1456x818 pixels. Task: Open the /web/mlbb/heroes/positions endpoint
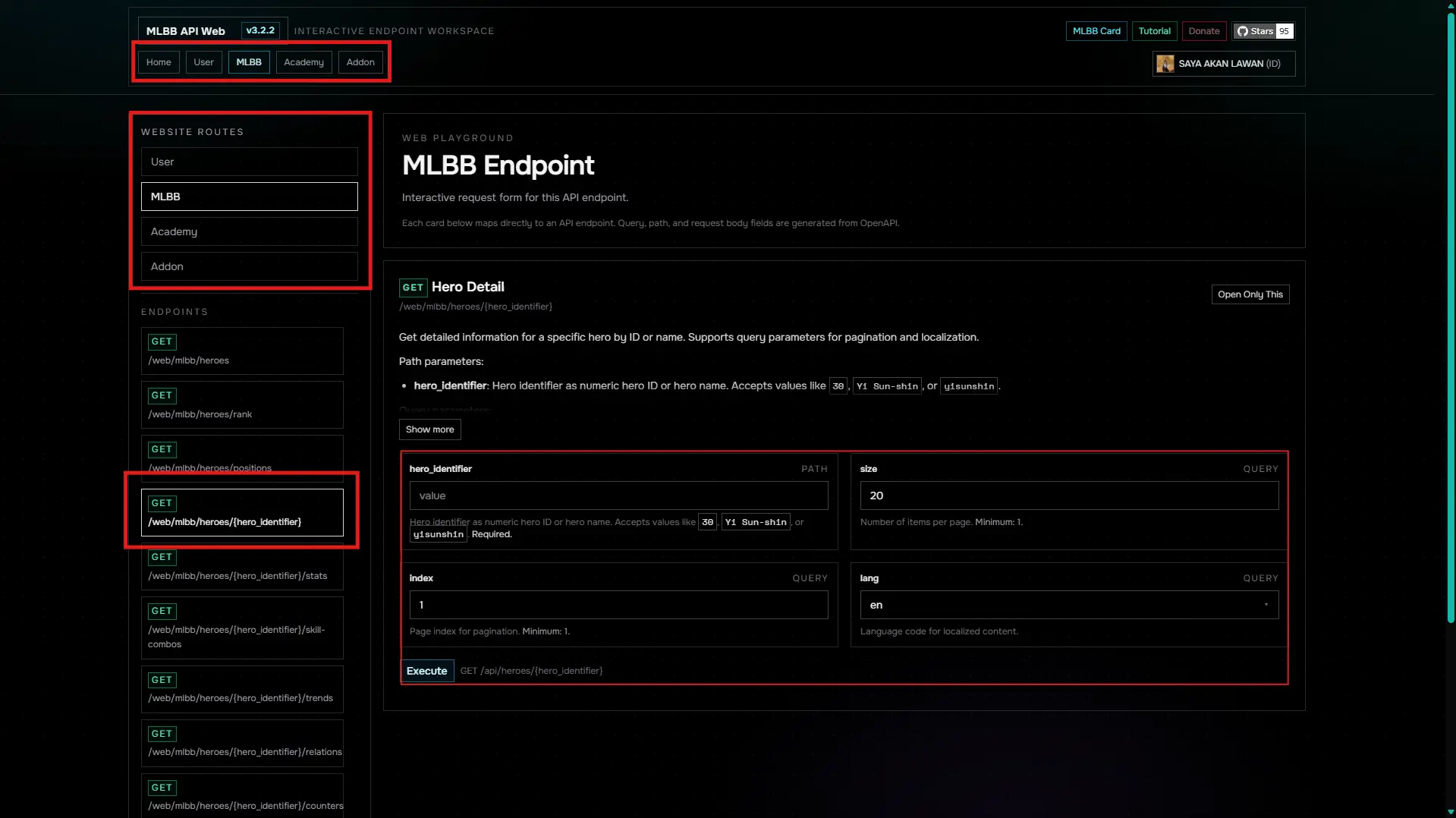coord(242,458)
